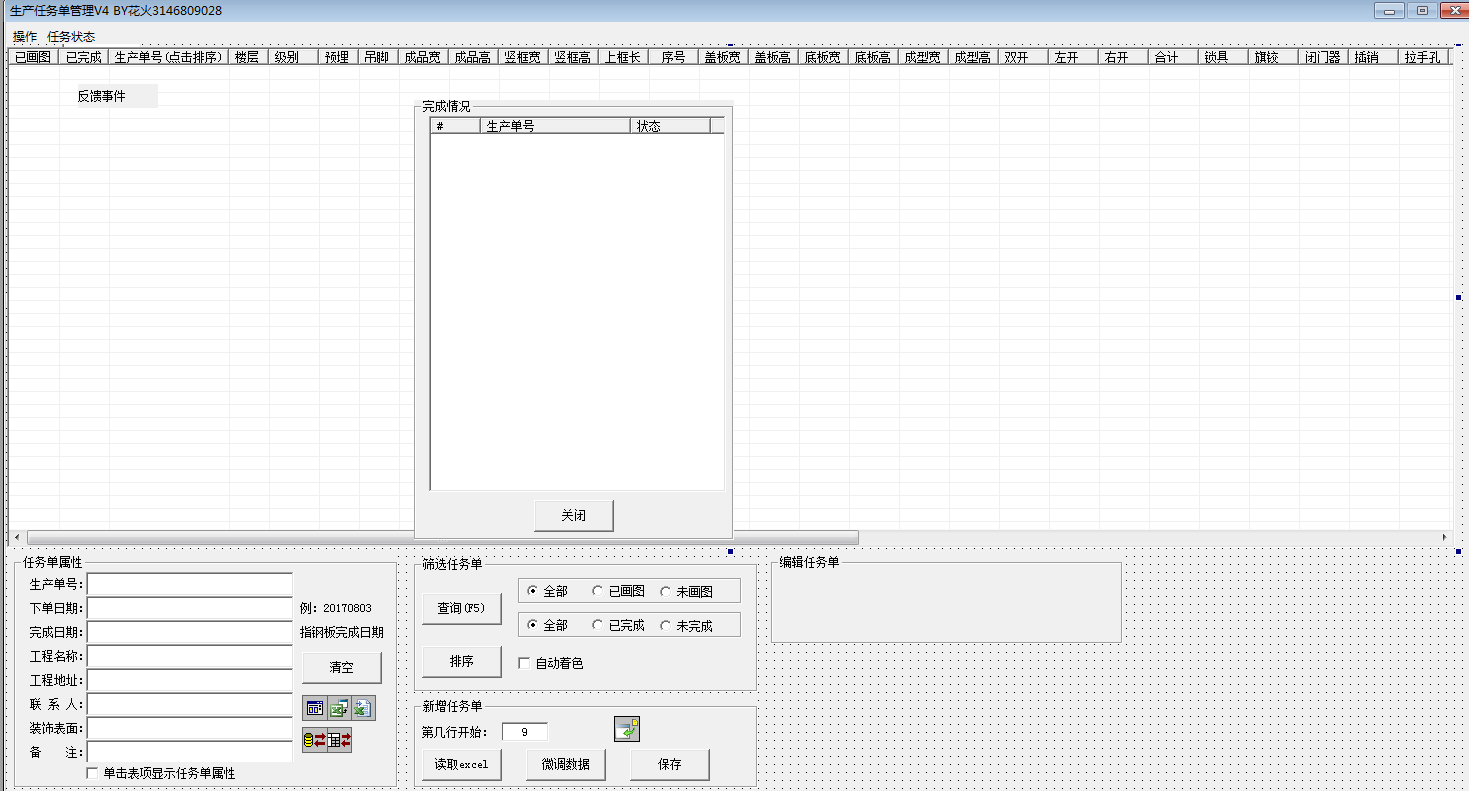This screenshot has height=791, width=1469.
Task: Click the horizontal scrollbar right arrow
Action: click(x=1444, y=538)
